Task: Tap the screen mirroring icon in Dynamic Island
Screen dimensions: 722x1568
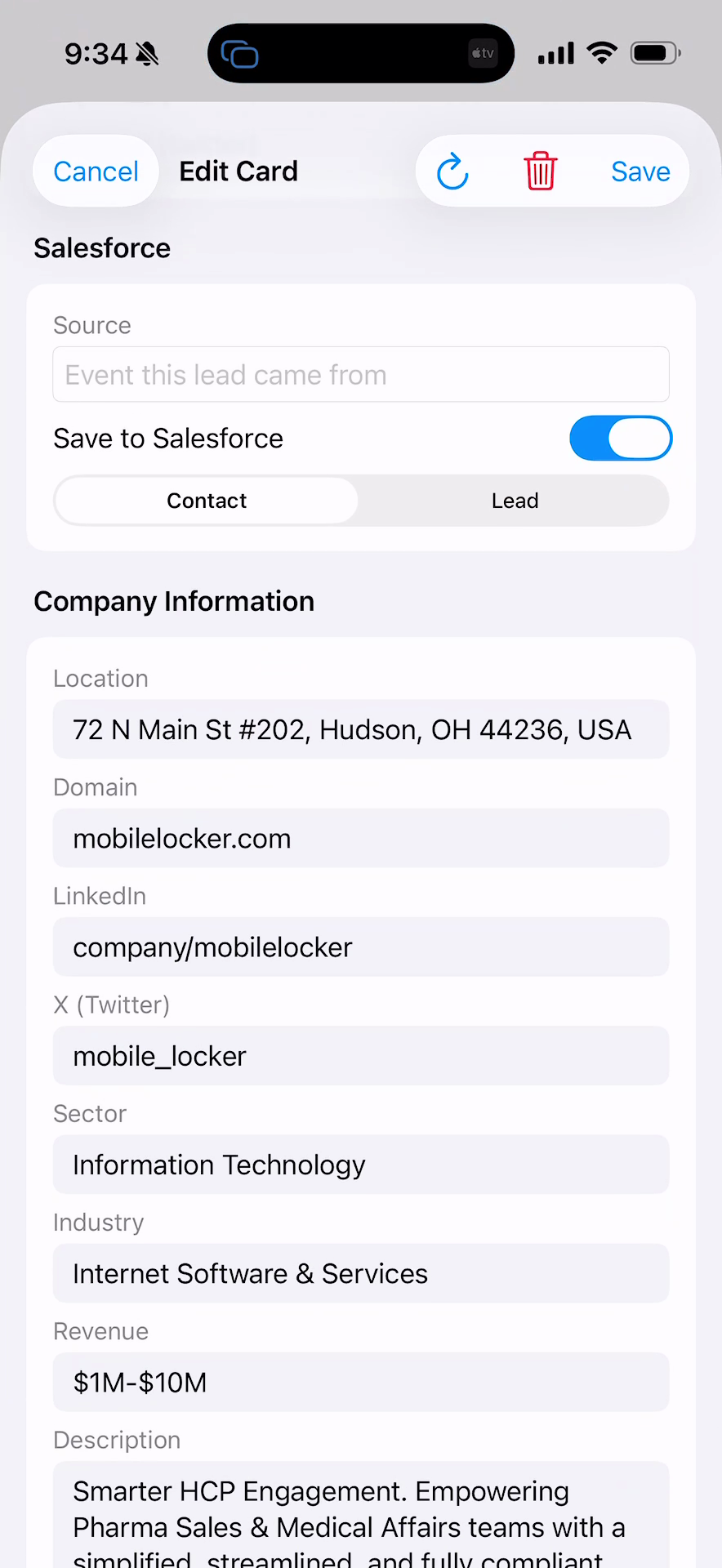Action: 239,54
